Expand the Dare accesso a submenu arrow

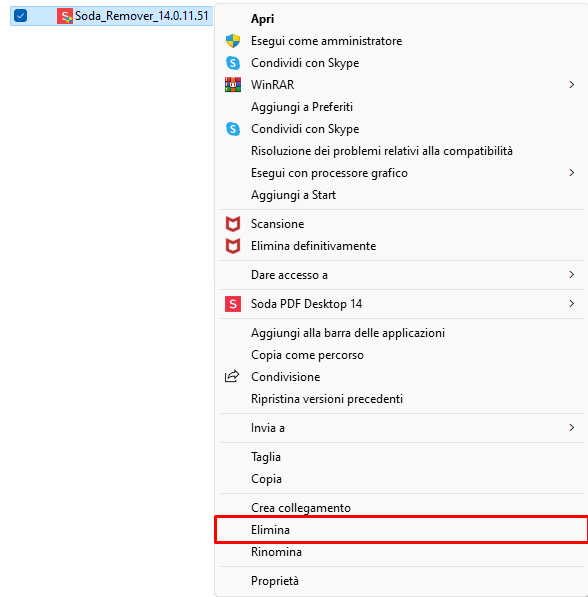pos(571,275)
